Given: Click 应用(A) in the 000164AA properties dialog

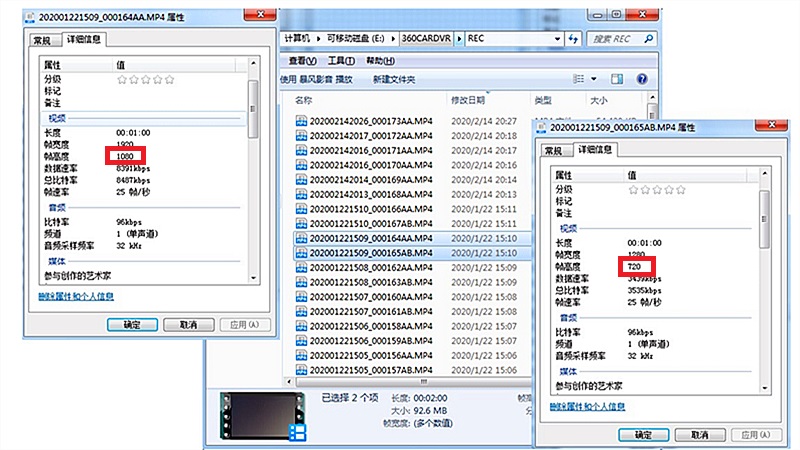Looking at the screenshot, I should 245,324.
